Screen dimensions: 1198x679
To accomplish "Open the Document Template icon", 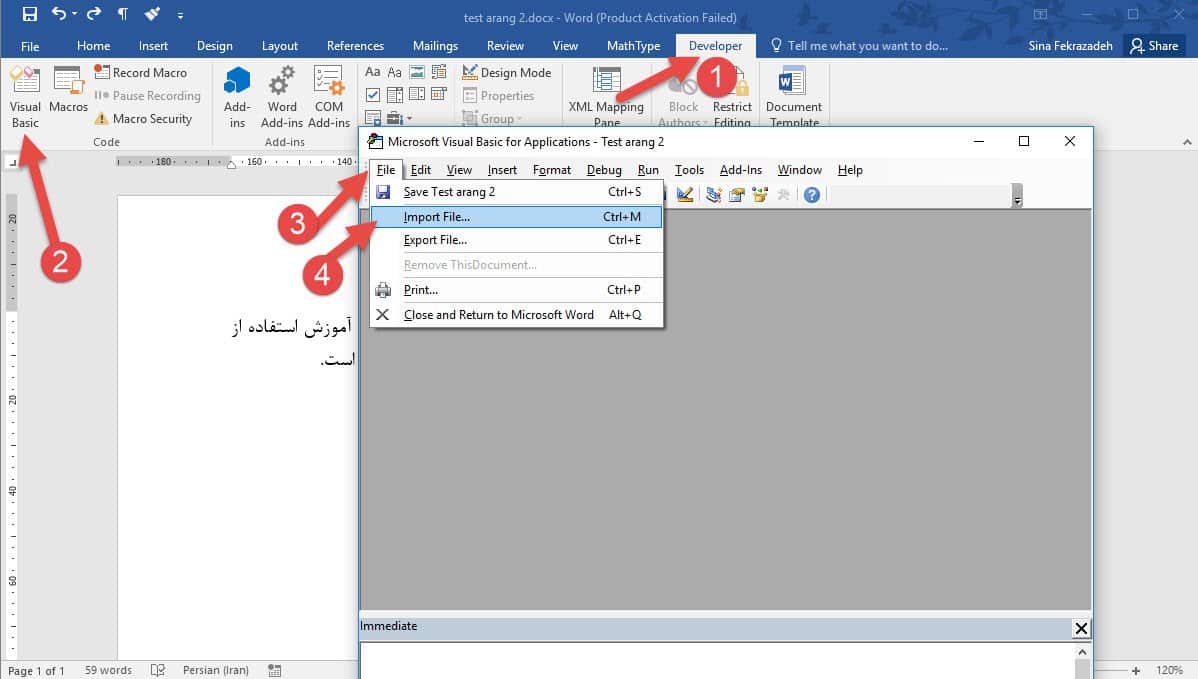I will click(x=793, y=97).
